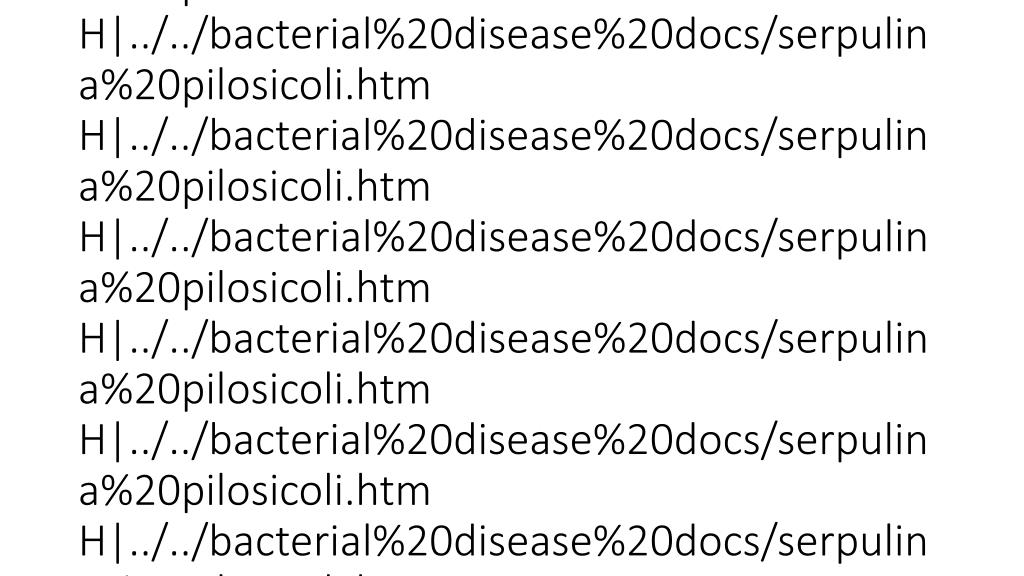1024x576 pixels.
Task: Select the third 'H|../../bacterial%20disease%20docs' line
Action: tap(503, 238)
